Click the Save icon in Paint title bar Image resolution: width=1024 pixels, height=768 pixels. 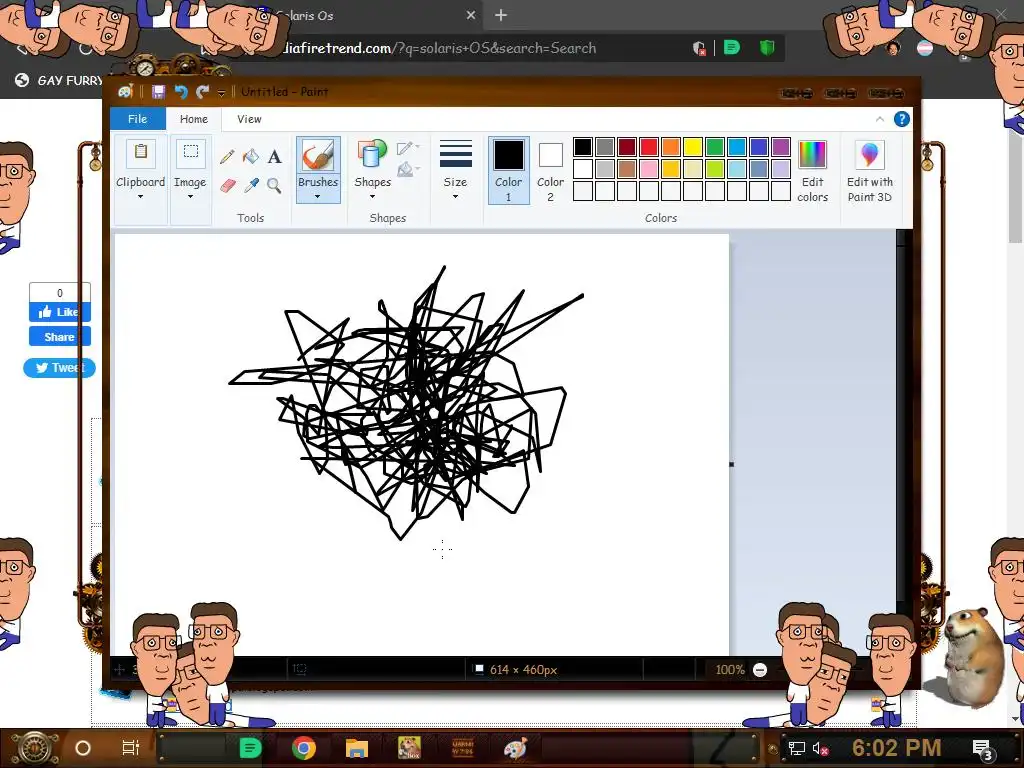point(158,92)
